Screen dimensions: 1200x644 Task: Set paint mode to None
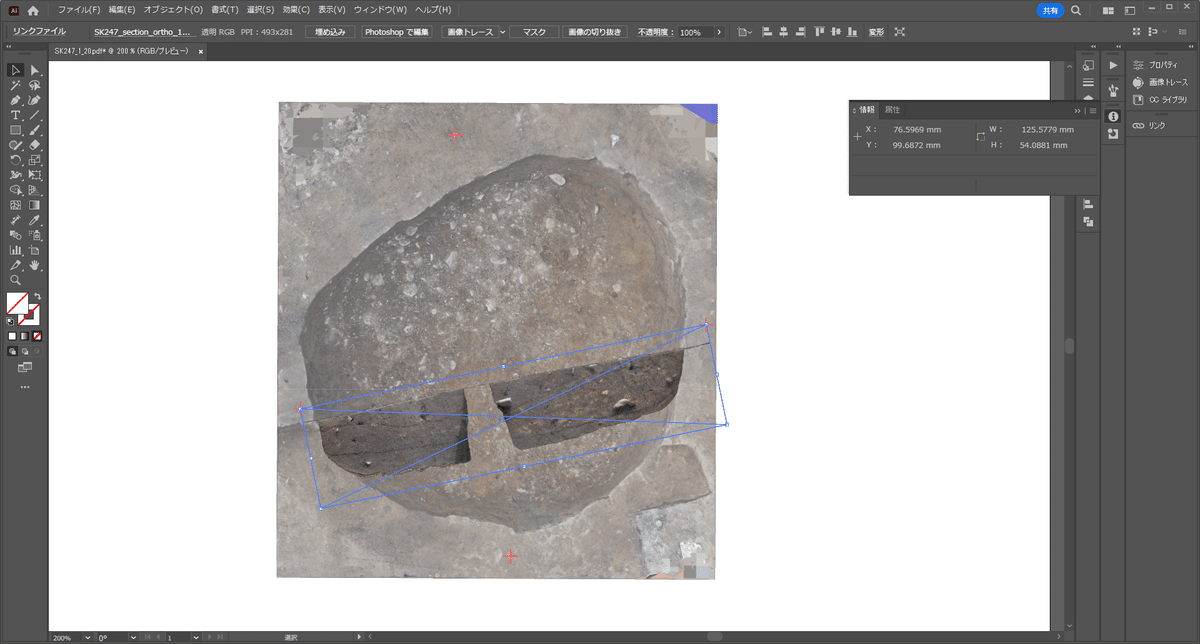[x=37, y=336]
